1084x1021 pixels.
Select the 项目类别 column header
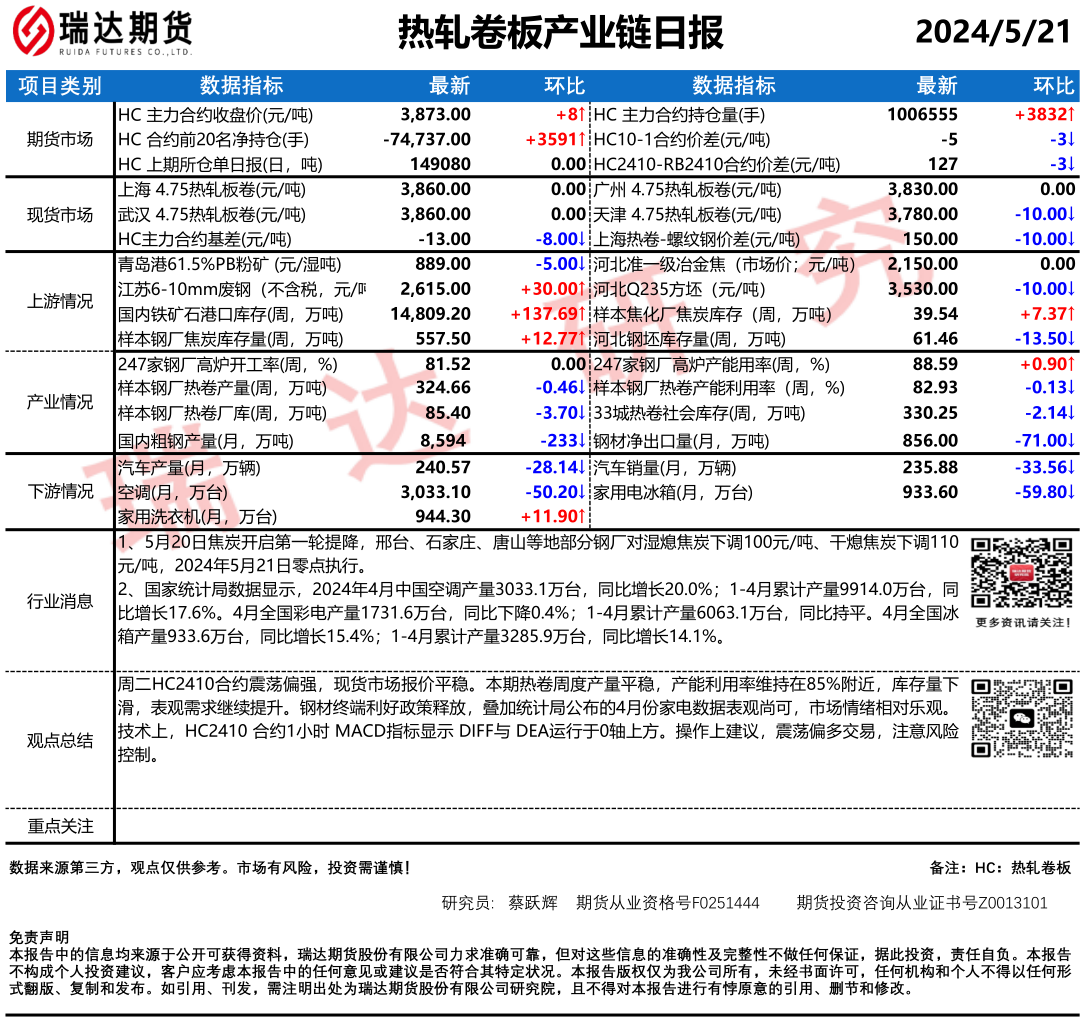[60, 86]
